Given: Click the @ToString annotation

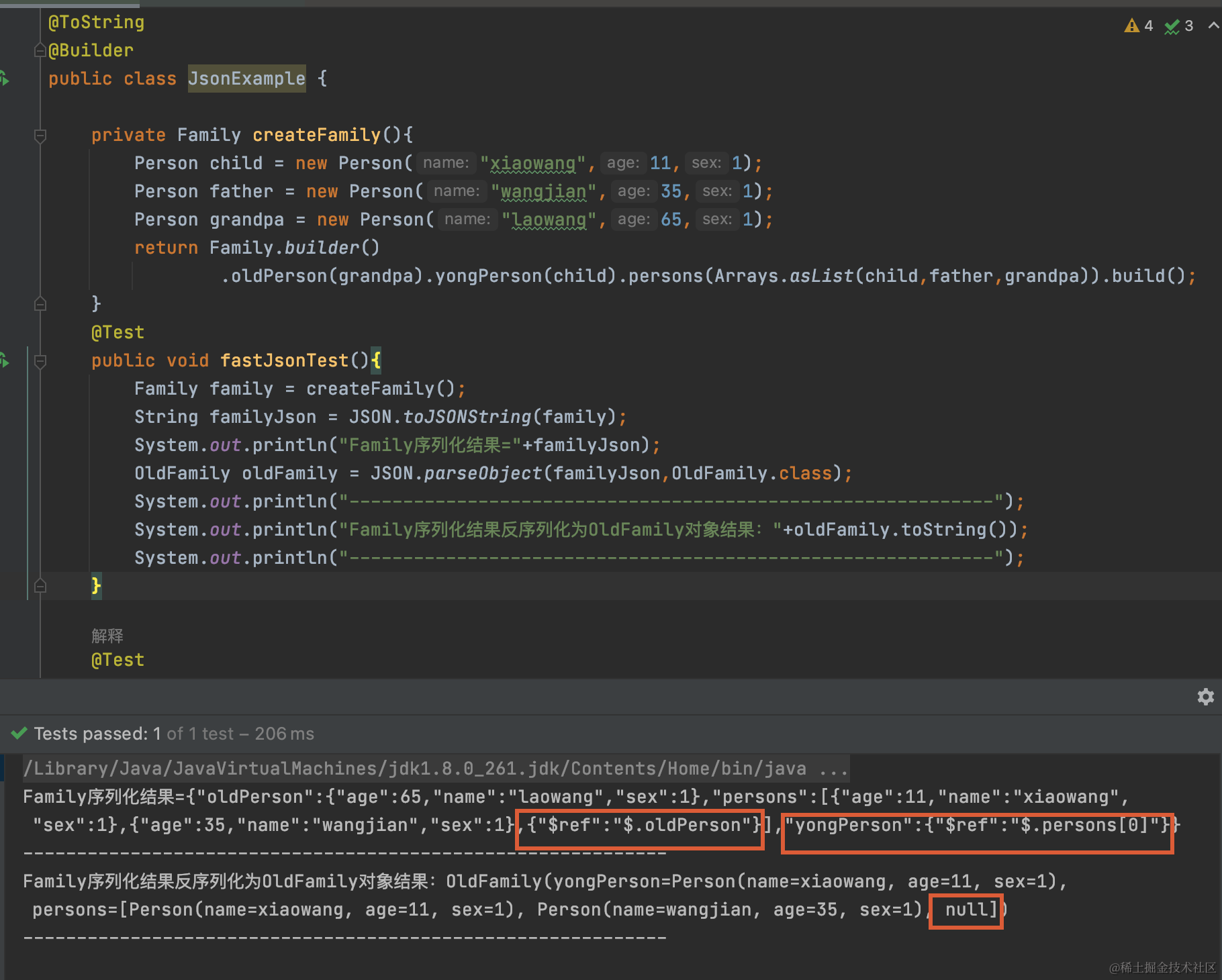Looking at the screenshot, I should coord(96,22).
